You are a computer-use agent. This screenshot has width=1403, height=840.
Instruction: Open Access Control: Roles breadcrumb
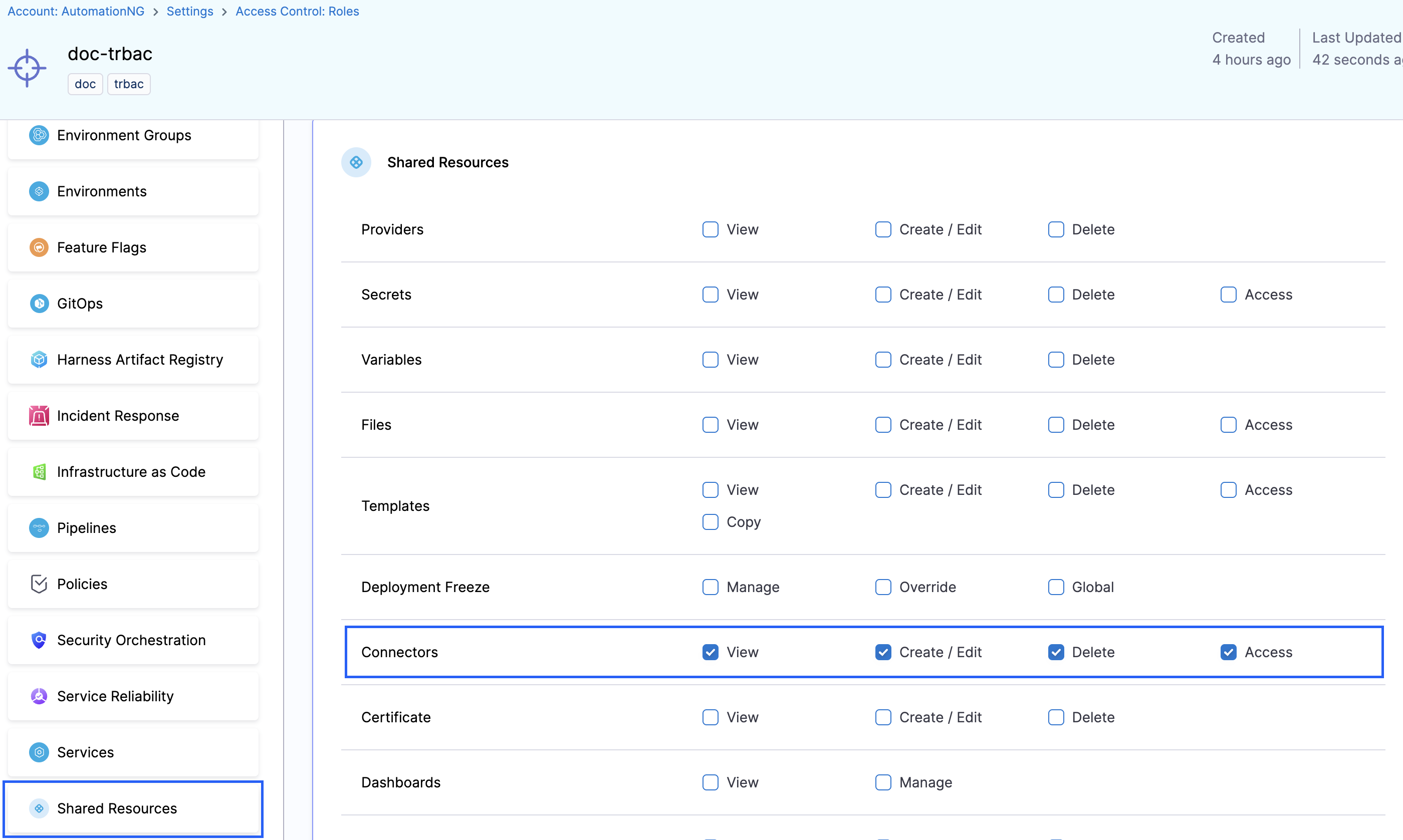(297, 12)
